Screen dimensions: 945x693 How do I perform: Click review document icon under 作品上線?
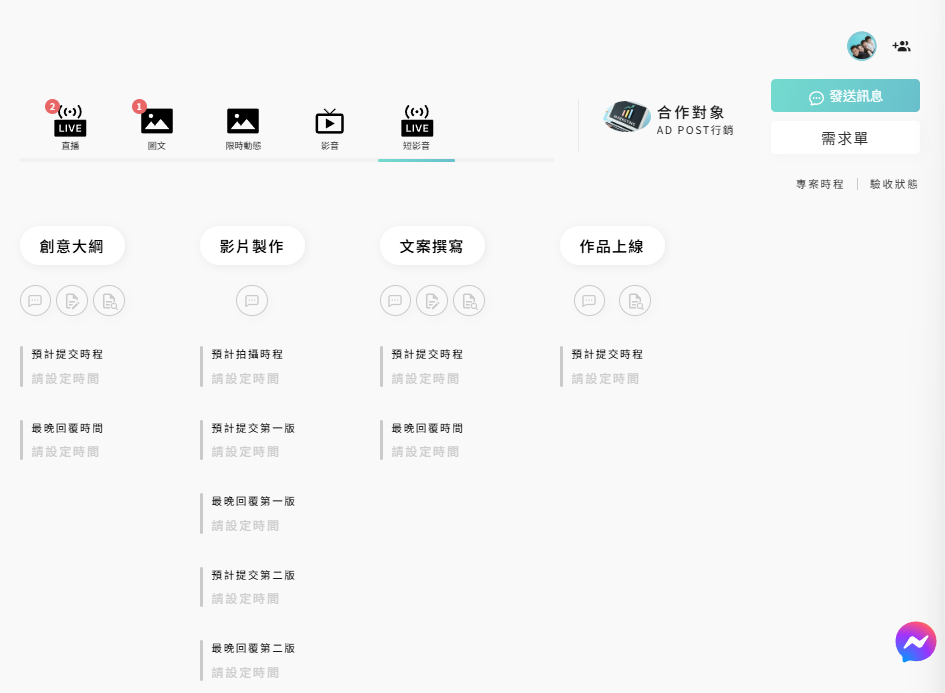[x=635, y=301]
